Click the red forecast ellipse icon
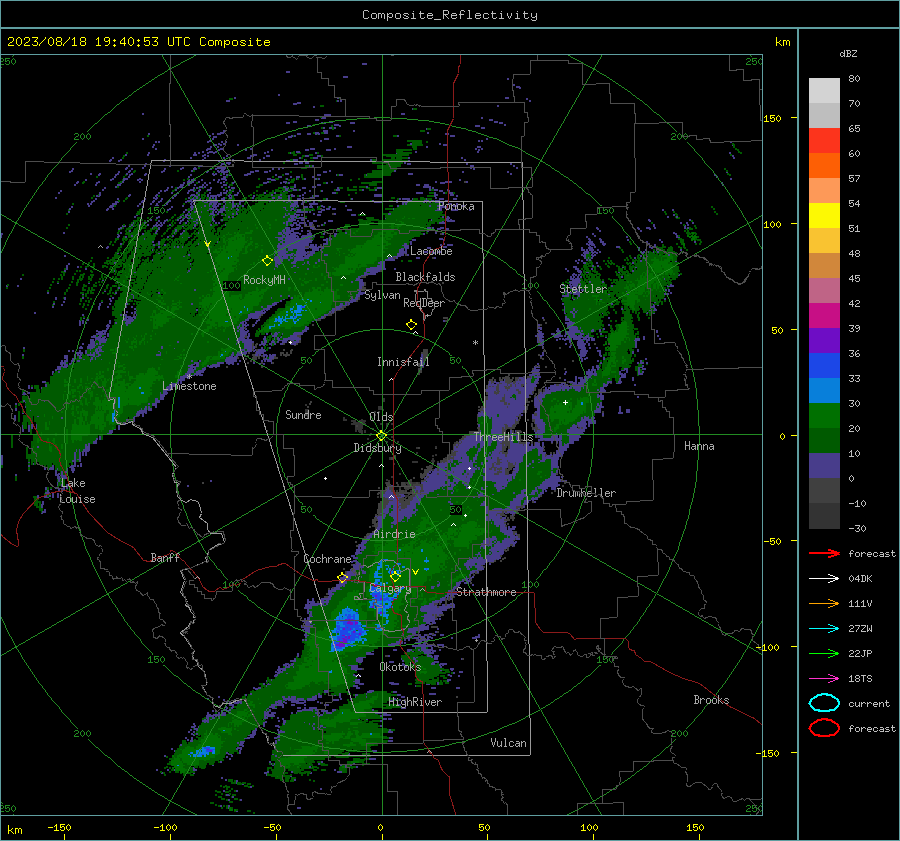The image size is (900, 841). 824,728
